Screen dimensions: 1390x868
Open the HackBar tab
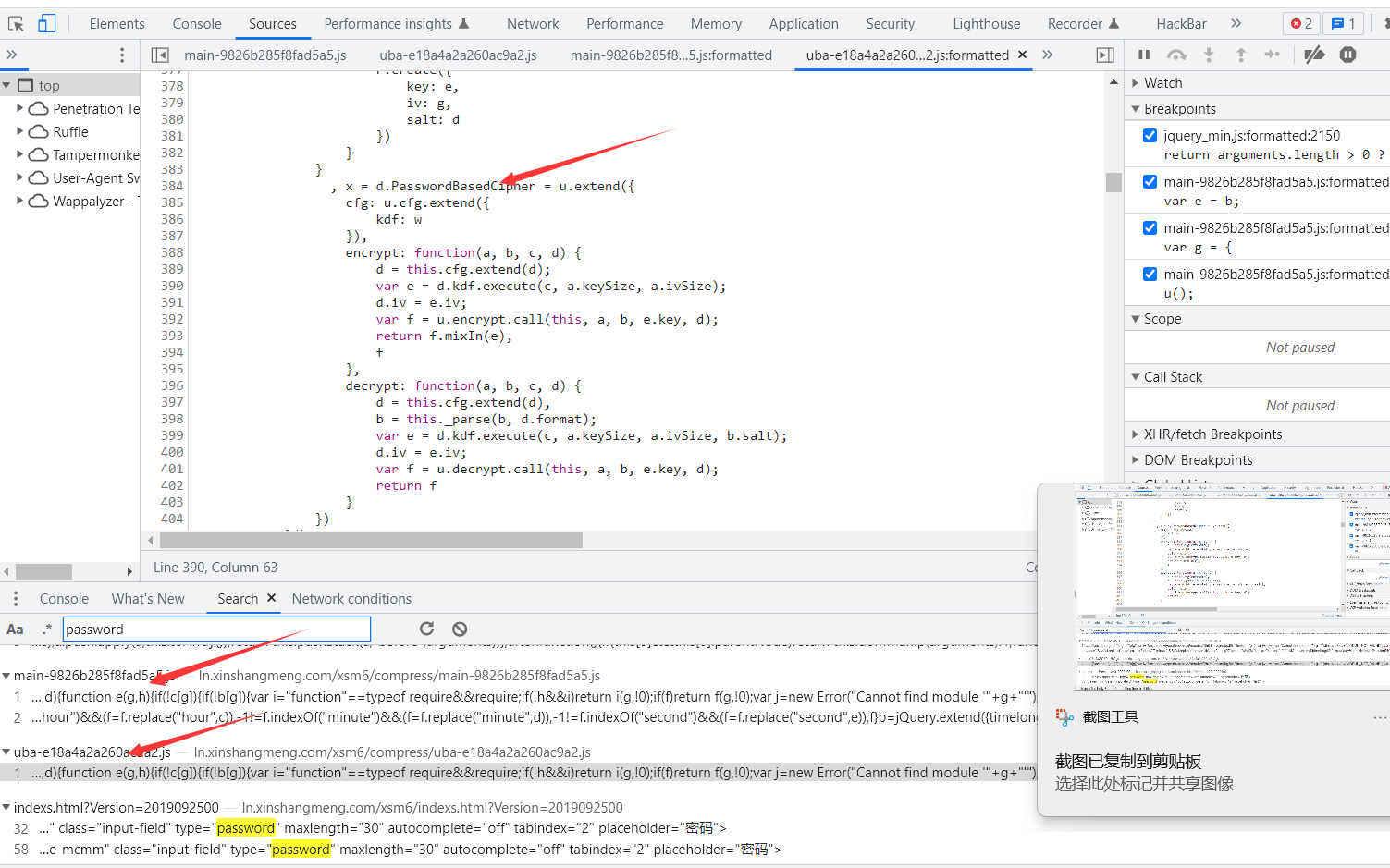1181,23
